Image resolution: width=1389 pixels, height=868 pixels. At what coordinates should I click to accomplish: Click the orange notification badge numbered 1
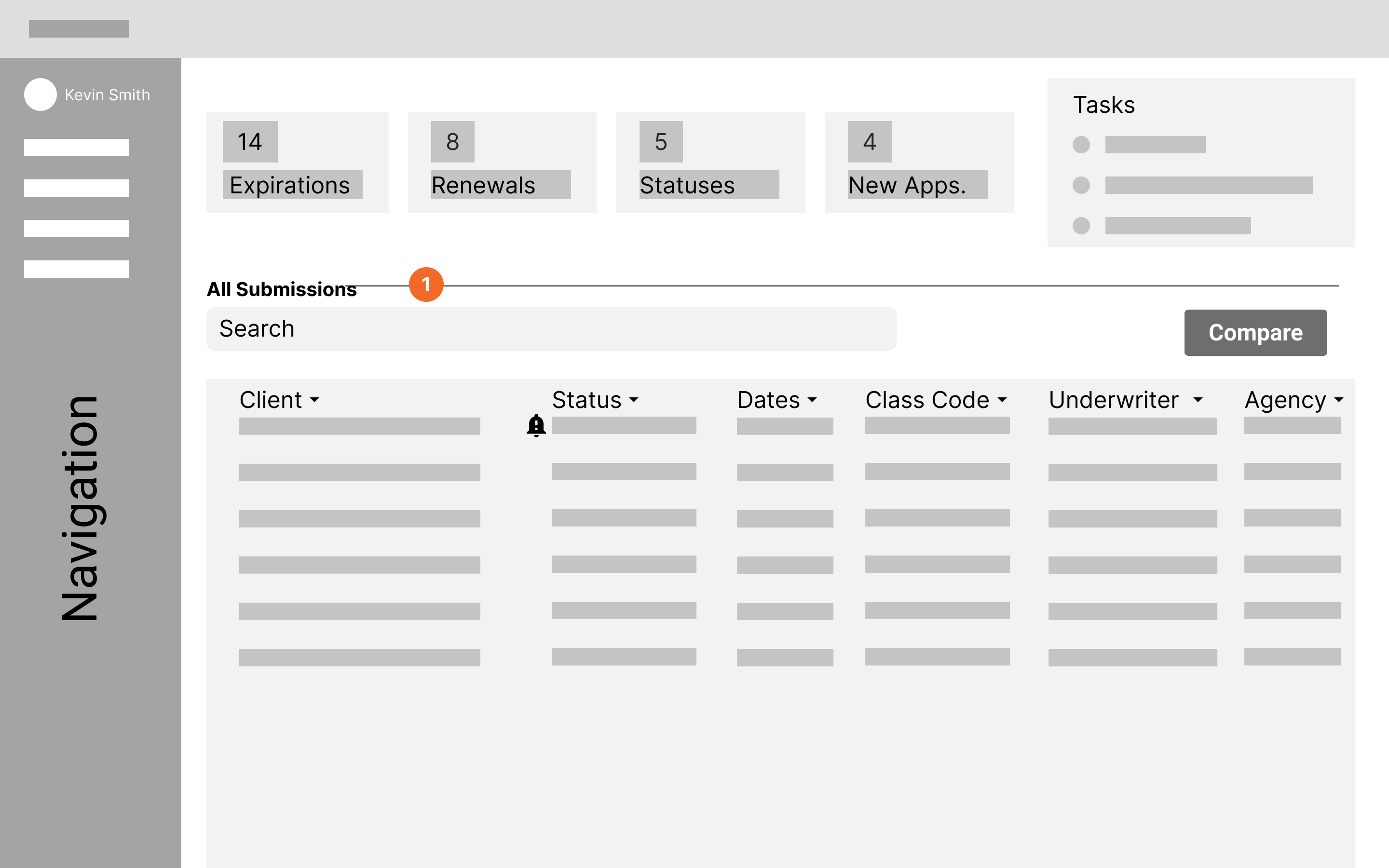pos(426,284)
